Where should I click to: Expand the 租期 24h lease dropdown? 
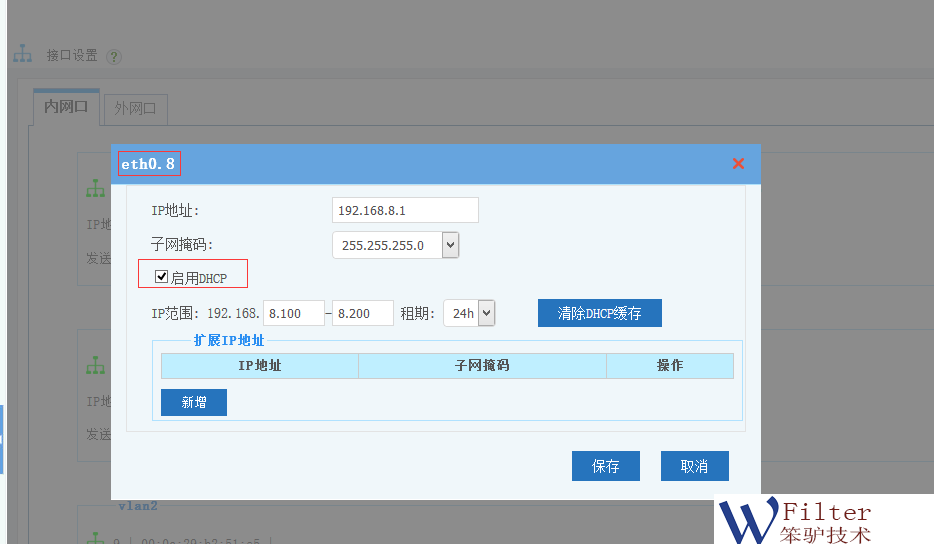(x=486, y=313)
